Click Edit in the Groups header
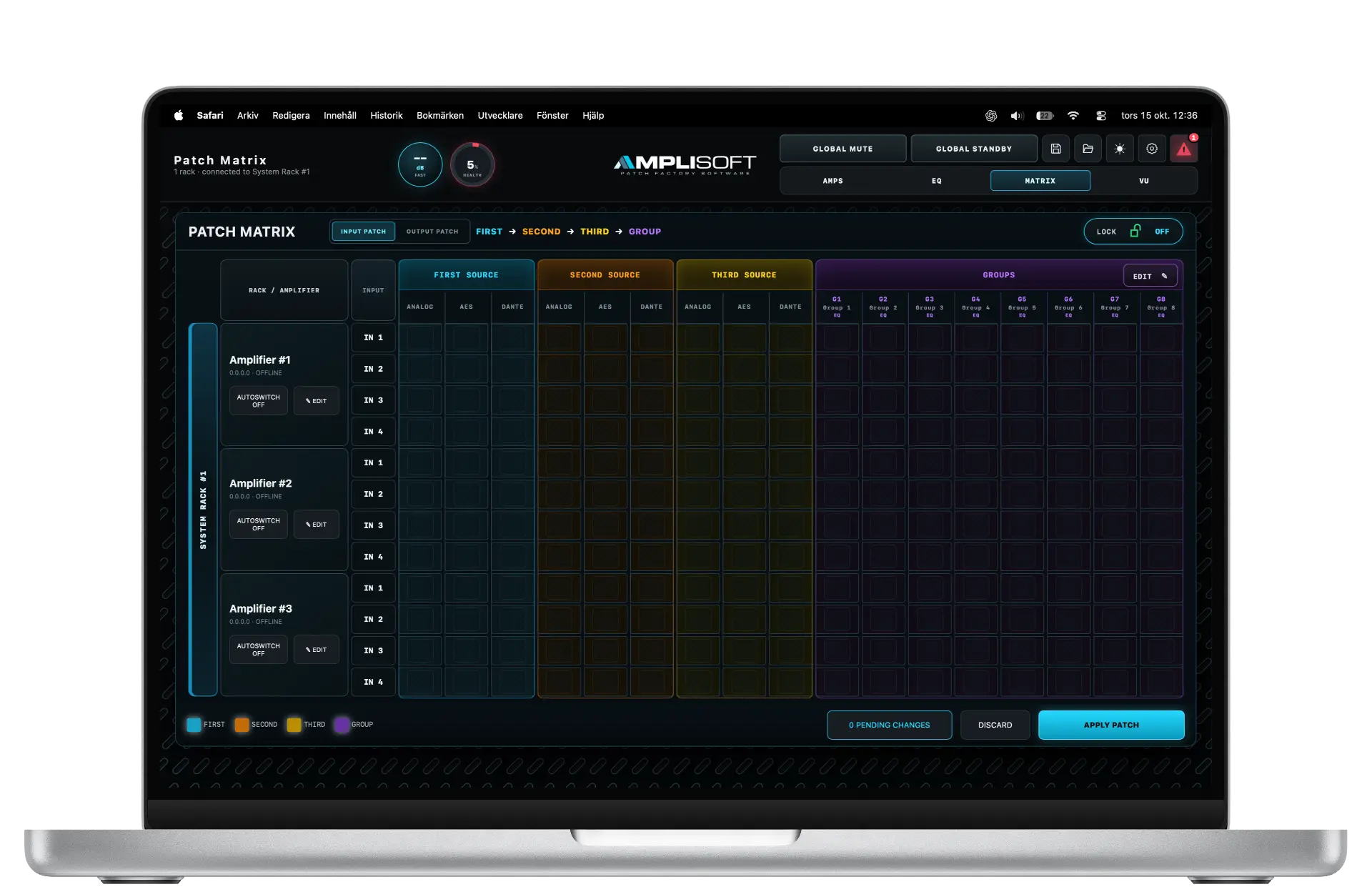The width and height of the screenshot is (1372, 892). tap(1150, 276)
